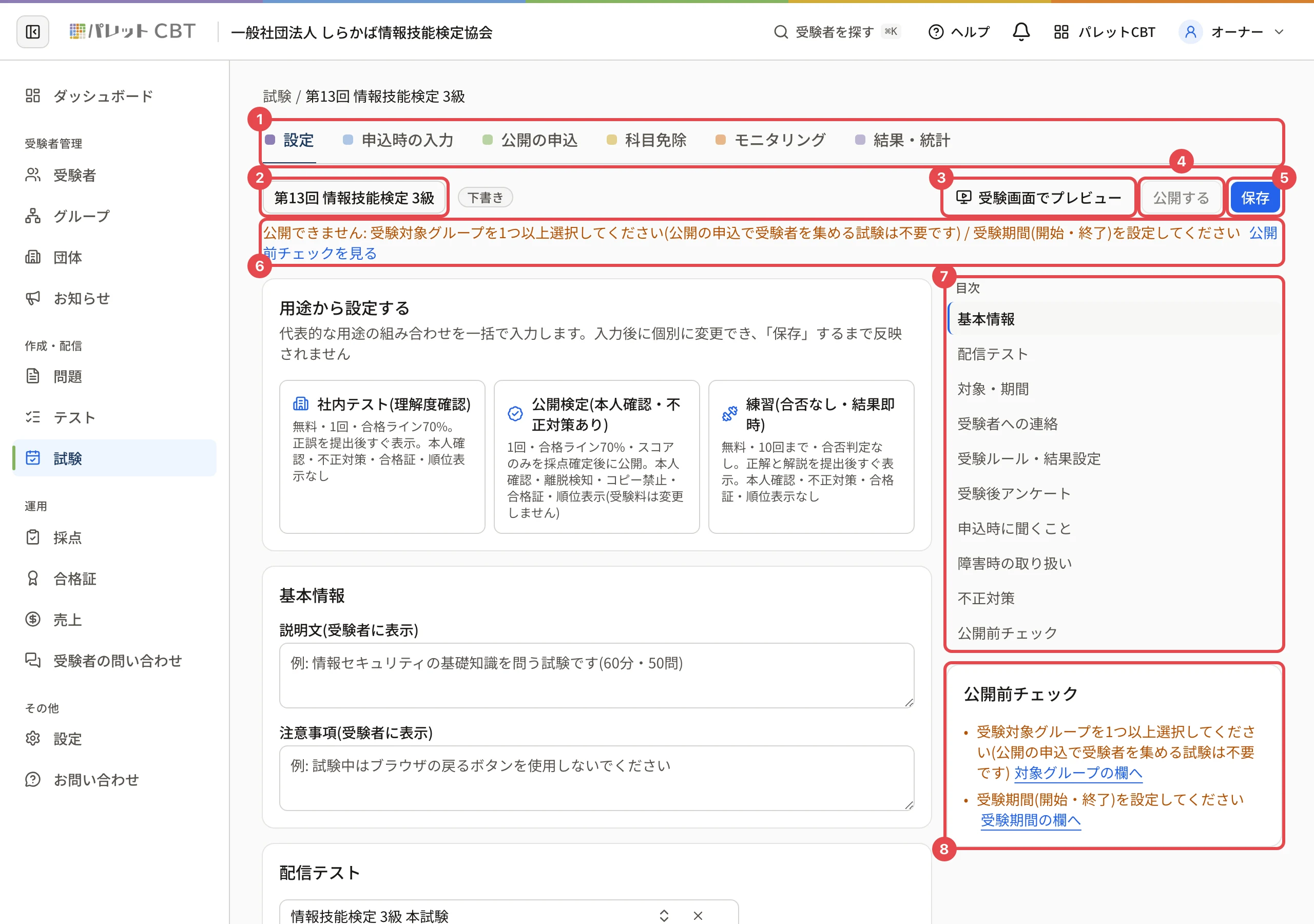Open the モニタリング tab
The height and width of the screenshot is (924, 1314).
point(771,140)
